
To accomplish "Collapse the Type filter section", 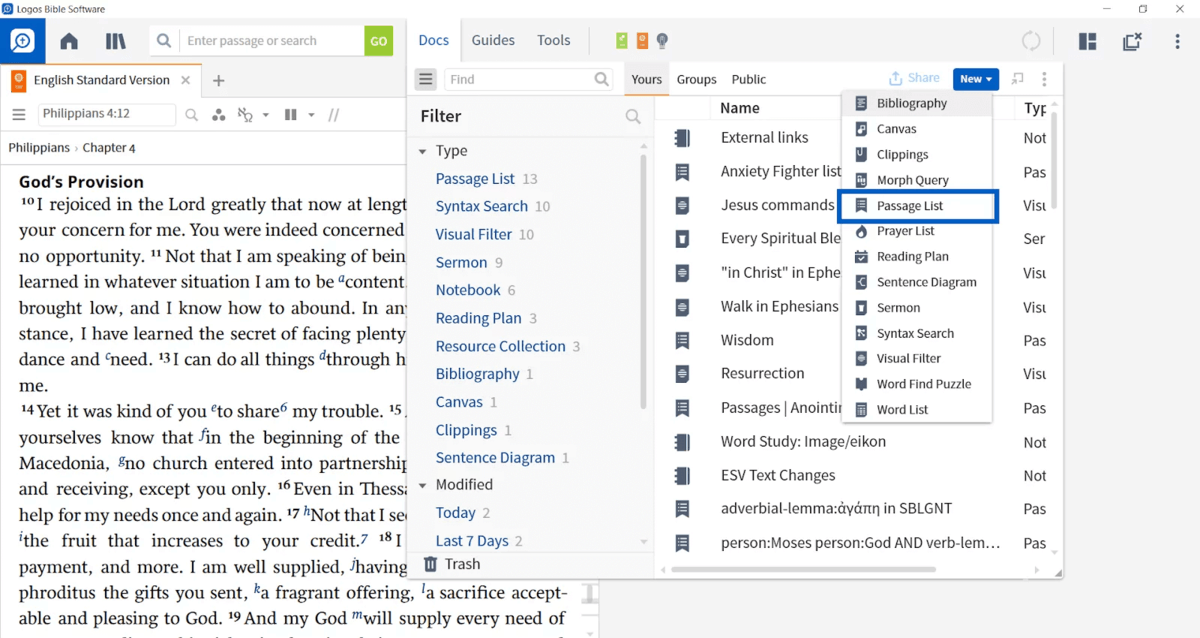I will click(x=423, y=151).
